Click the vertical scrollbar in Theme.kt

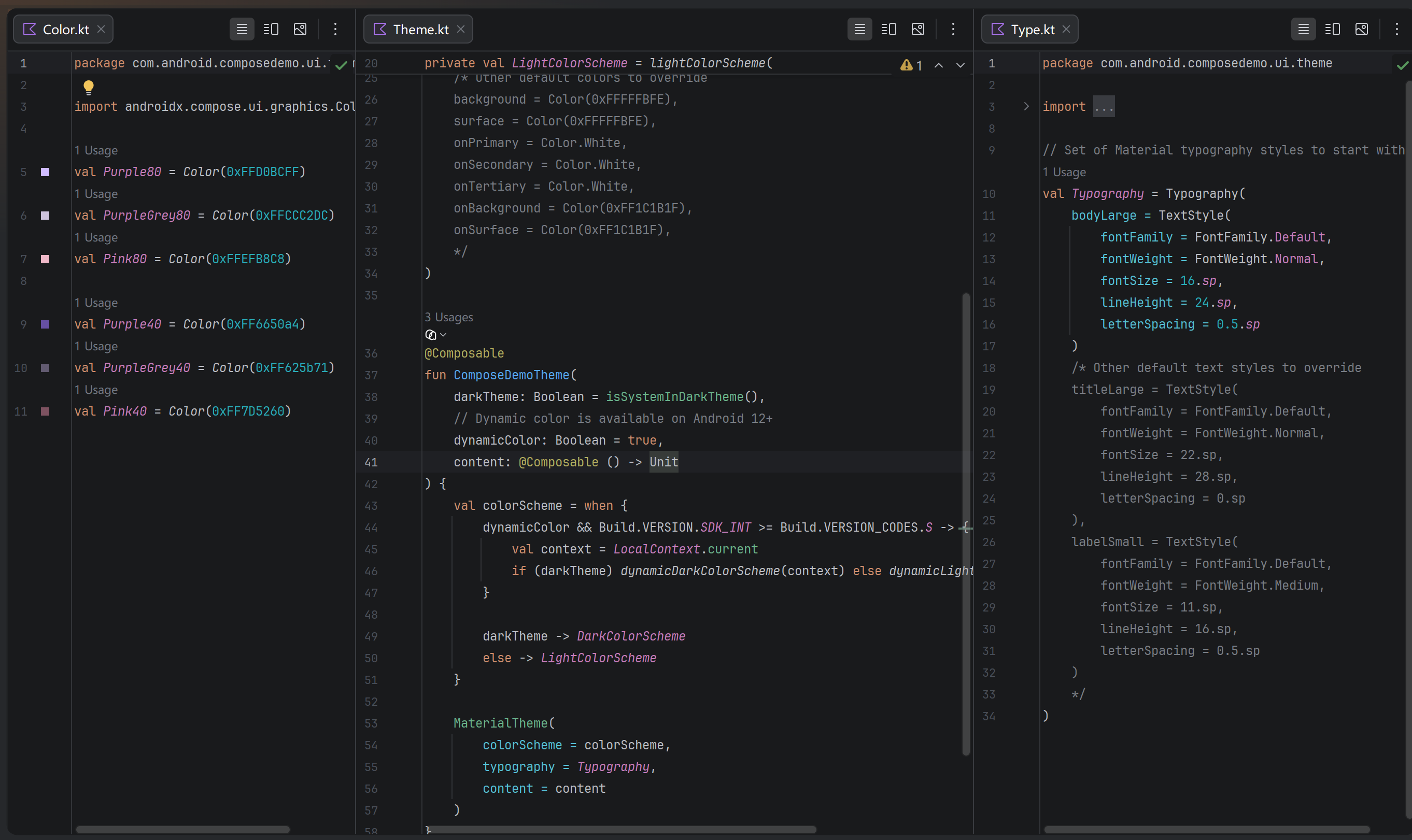click(966, 523)
